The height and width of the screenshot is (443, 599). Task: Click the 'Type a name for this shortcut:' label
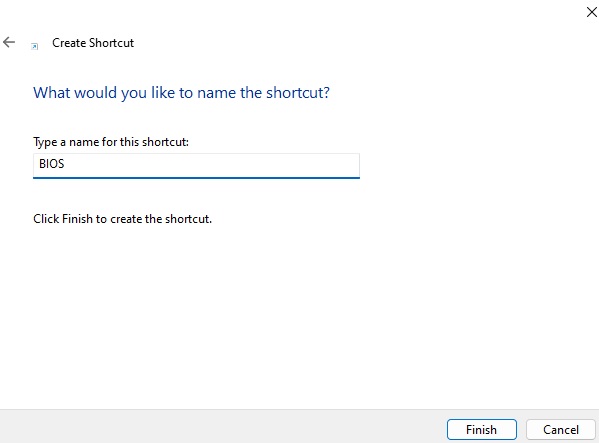[x=111, y=142]
